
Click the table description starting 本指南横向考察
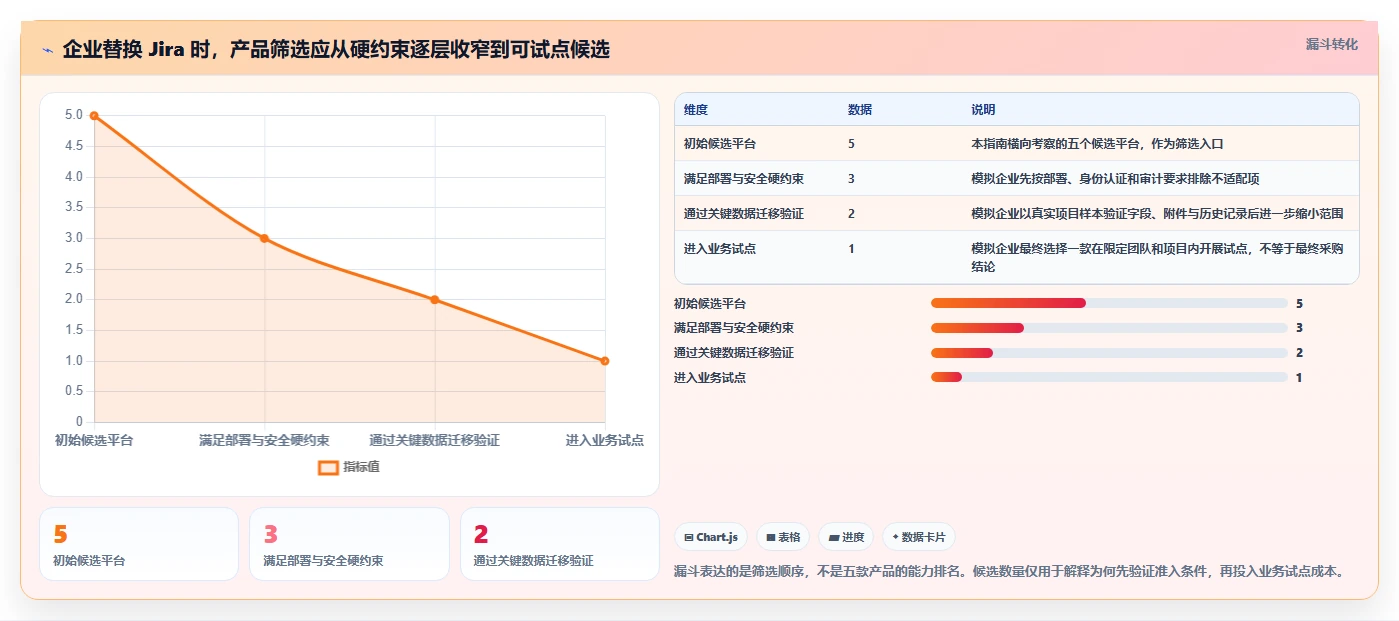(1097, 144)
